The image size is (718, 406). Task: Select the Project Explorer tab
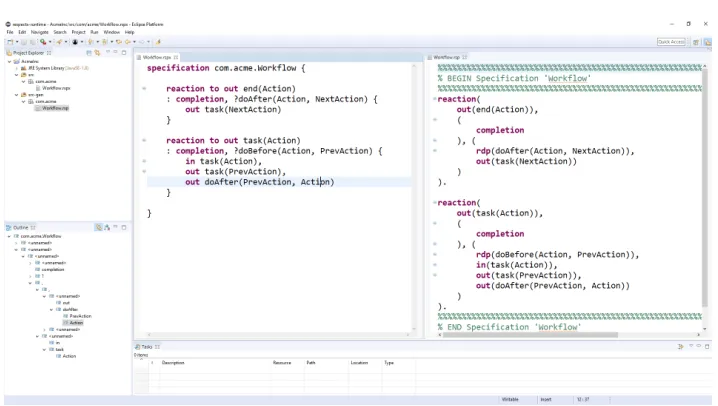tap(28, 53)
